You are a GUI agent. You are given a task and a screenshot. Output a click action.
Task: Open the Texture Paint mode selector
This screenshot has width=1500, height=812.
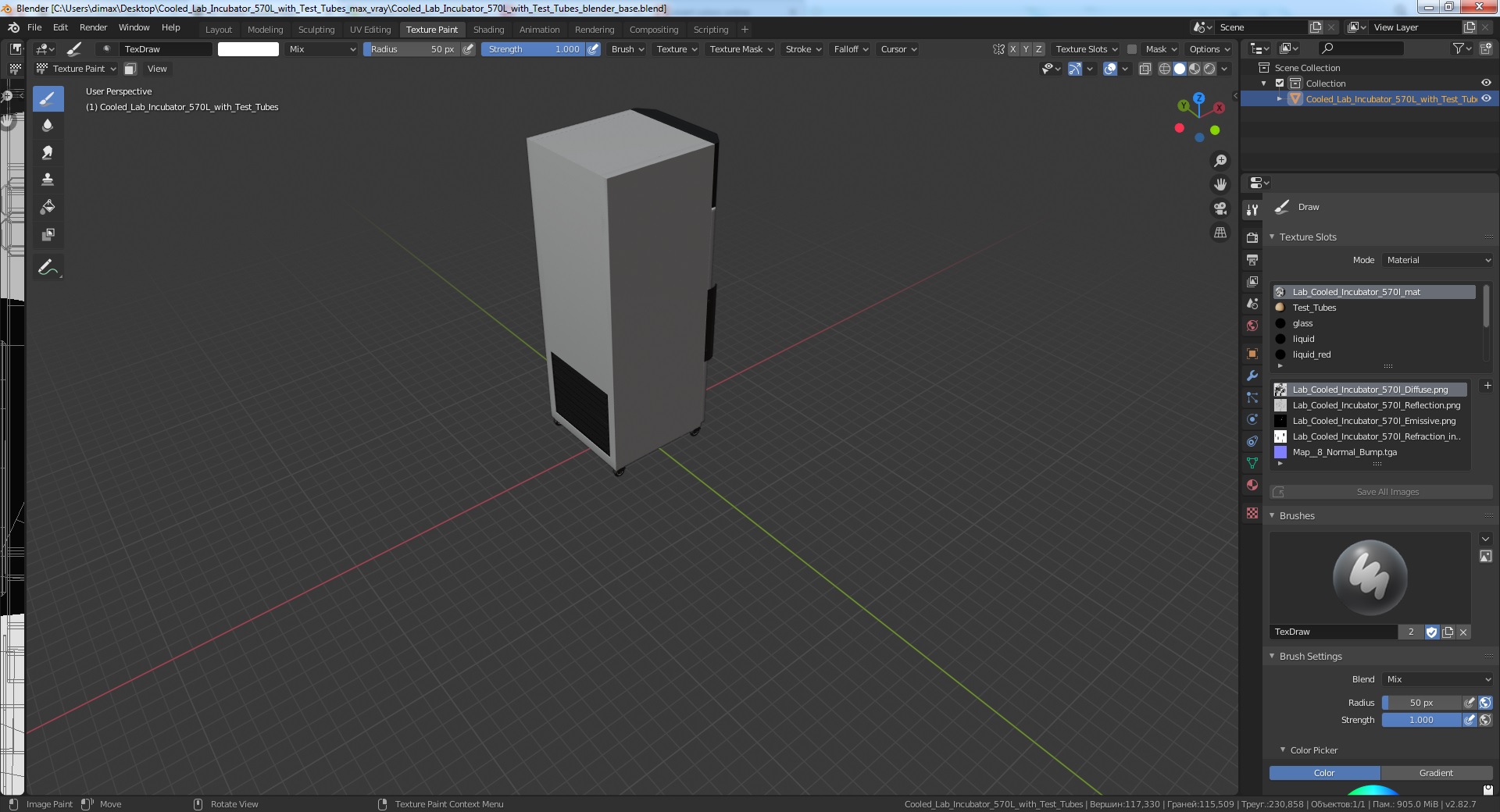(x=77, y=69)
